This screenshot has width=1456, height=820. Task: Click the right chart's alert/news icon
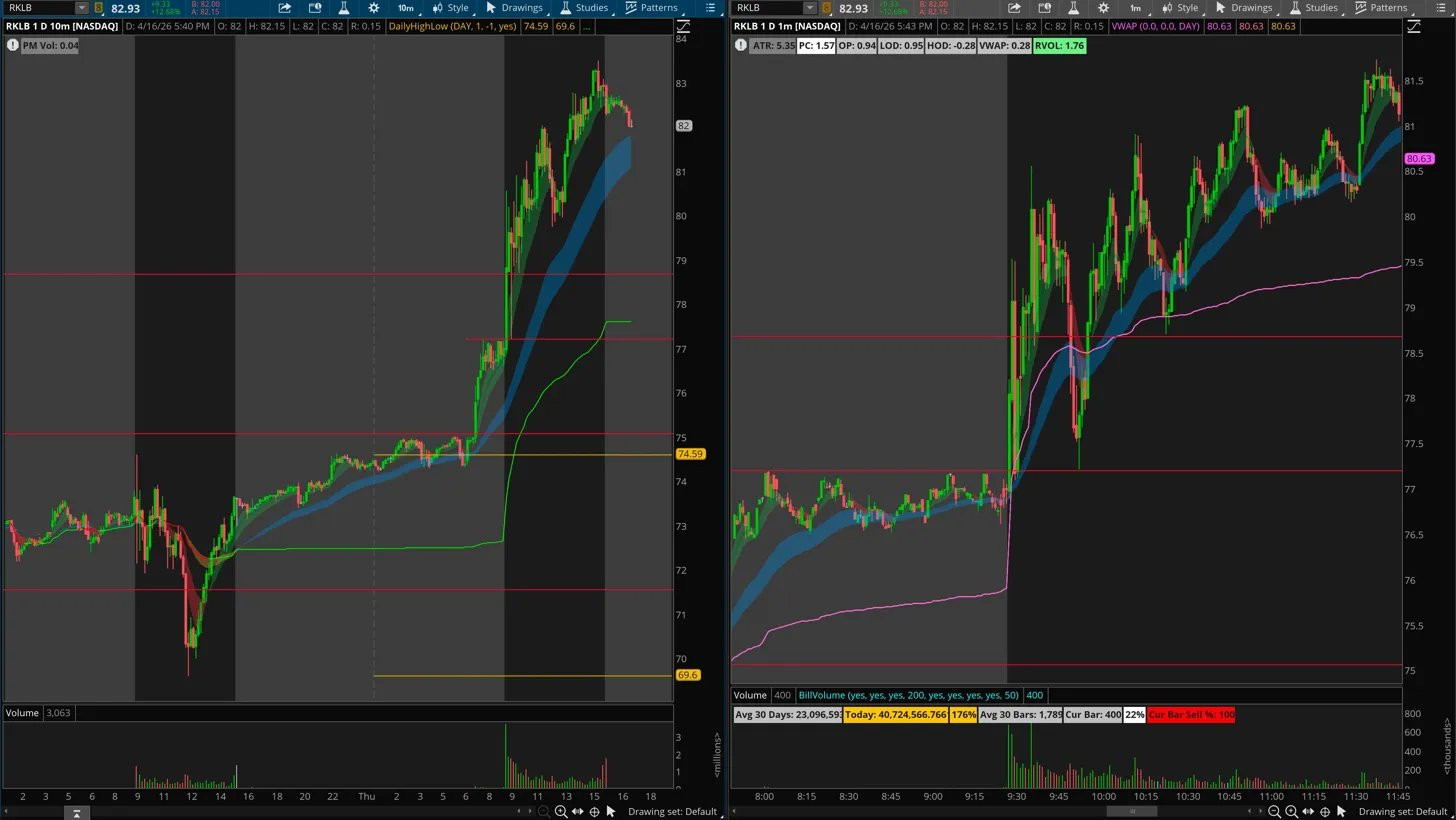[x=1044, y=8]
